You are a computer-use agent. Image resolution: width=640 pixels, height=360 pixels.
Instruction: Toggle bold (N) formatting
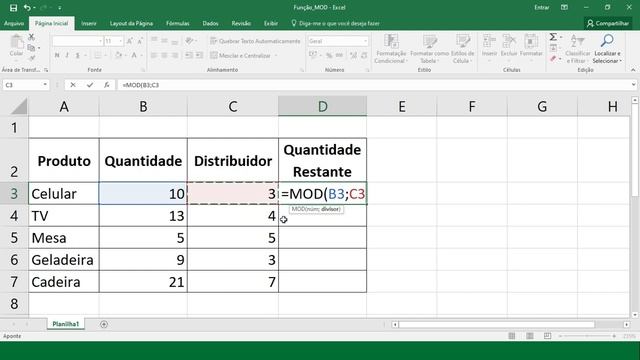(x=57, y=55)
